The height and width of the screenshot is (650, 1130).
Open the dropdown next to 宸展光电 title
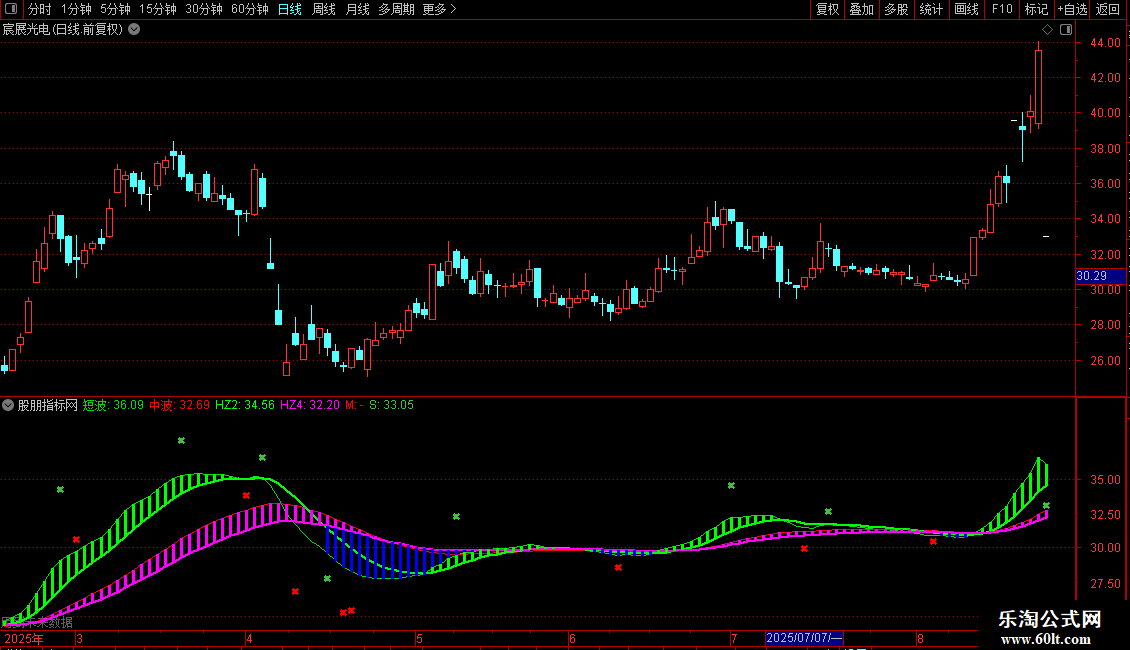click(x=134, y=30)
